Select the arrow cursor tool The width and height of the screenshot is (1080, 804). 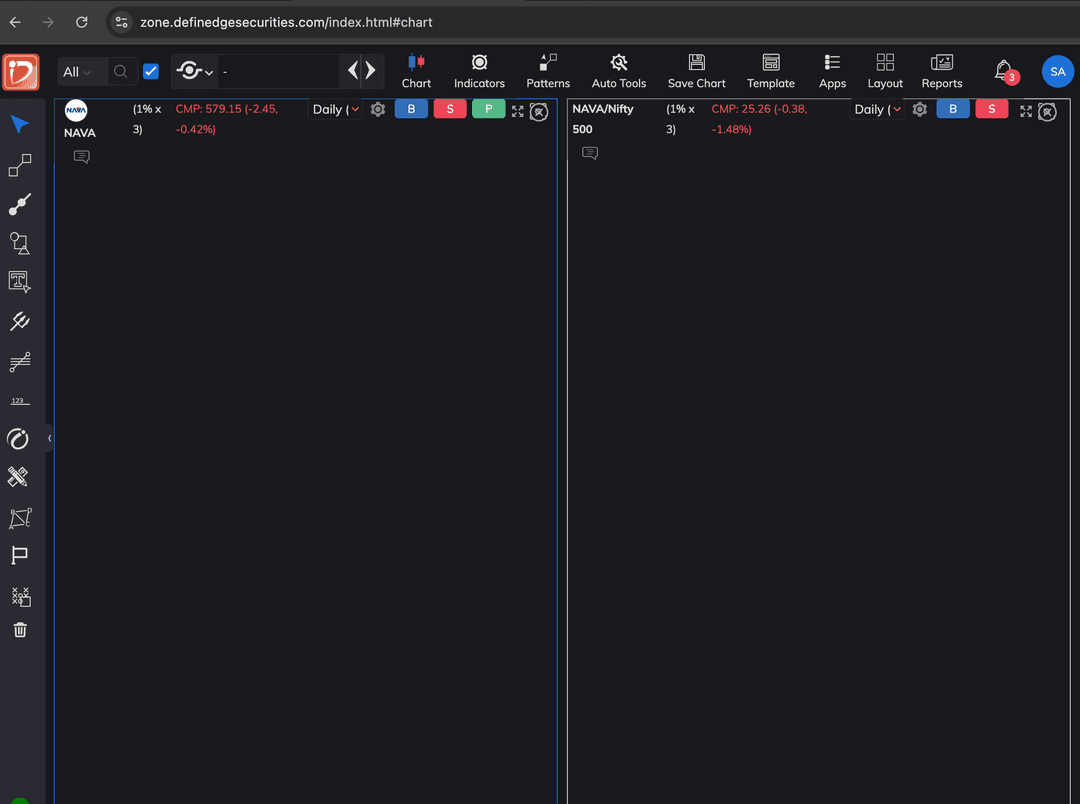point(19,125)
